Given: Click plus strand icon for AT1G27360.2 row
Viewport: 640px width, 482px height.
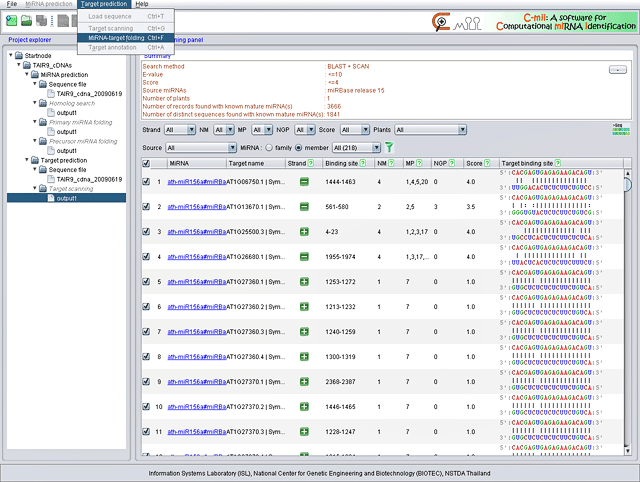Looking at the screenshot, I should point(304,307).
